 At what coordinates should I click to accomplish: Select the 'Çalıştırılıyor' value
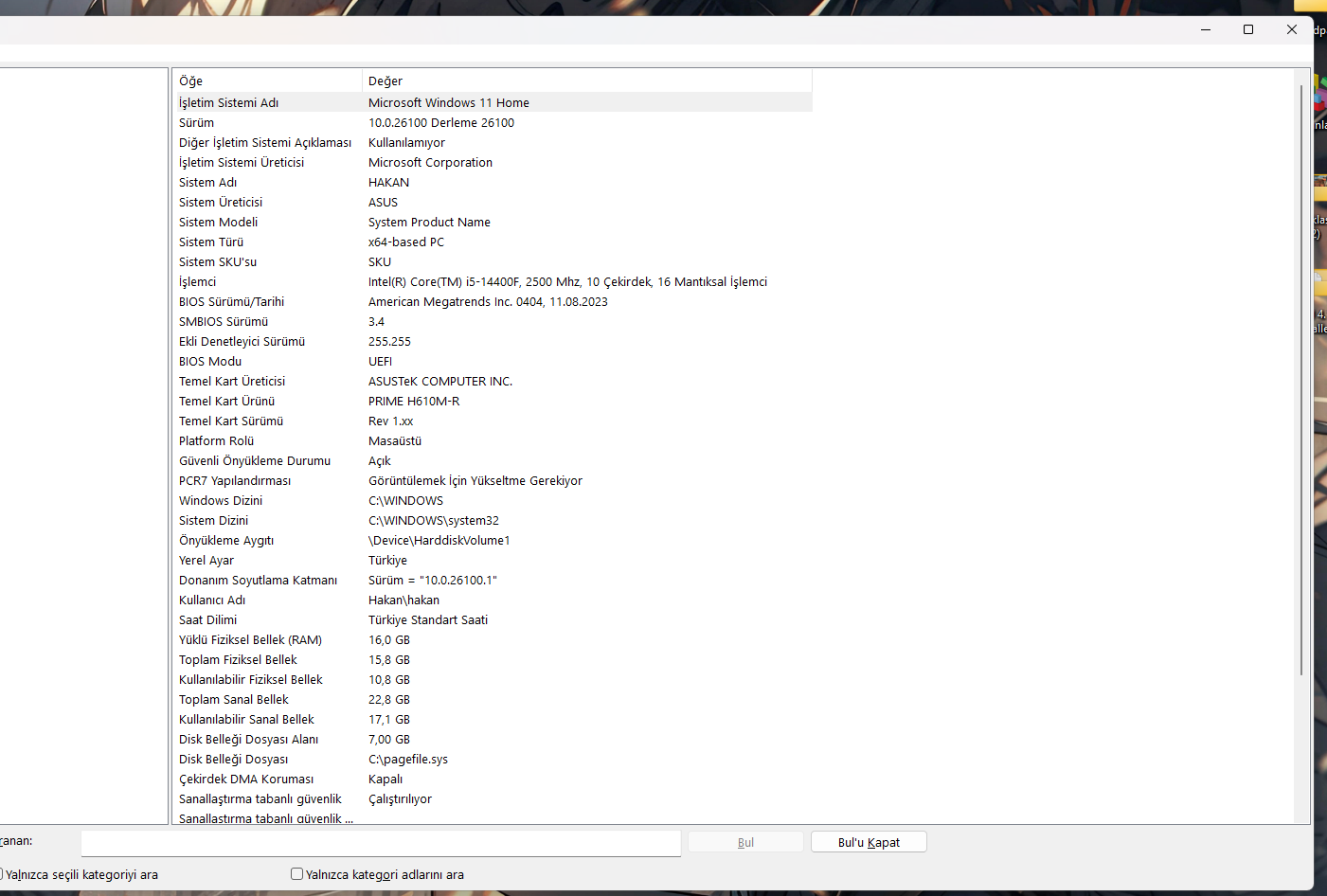click(x=400, y=799)
